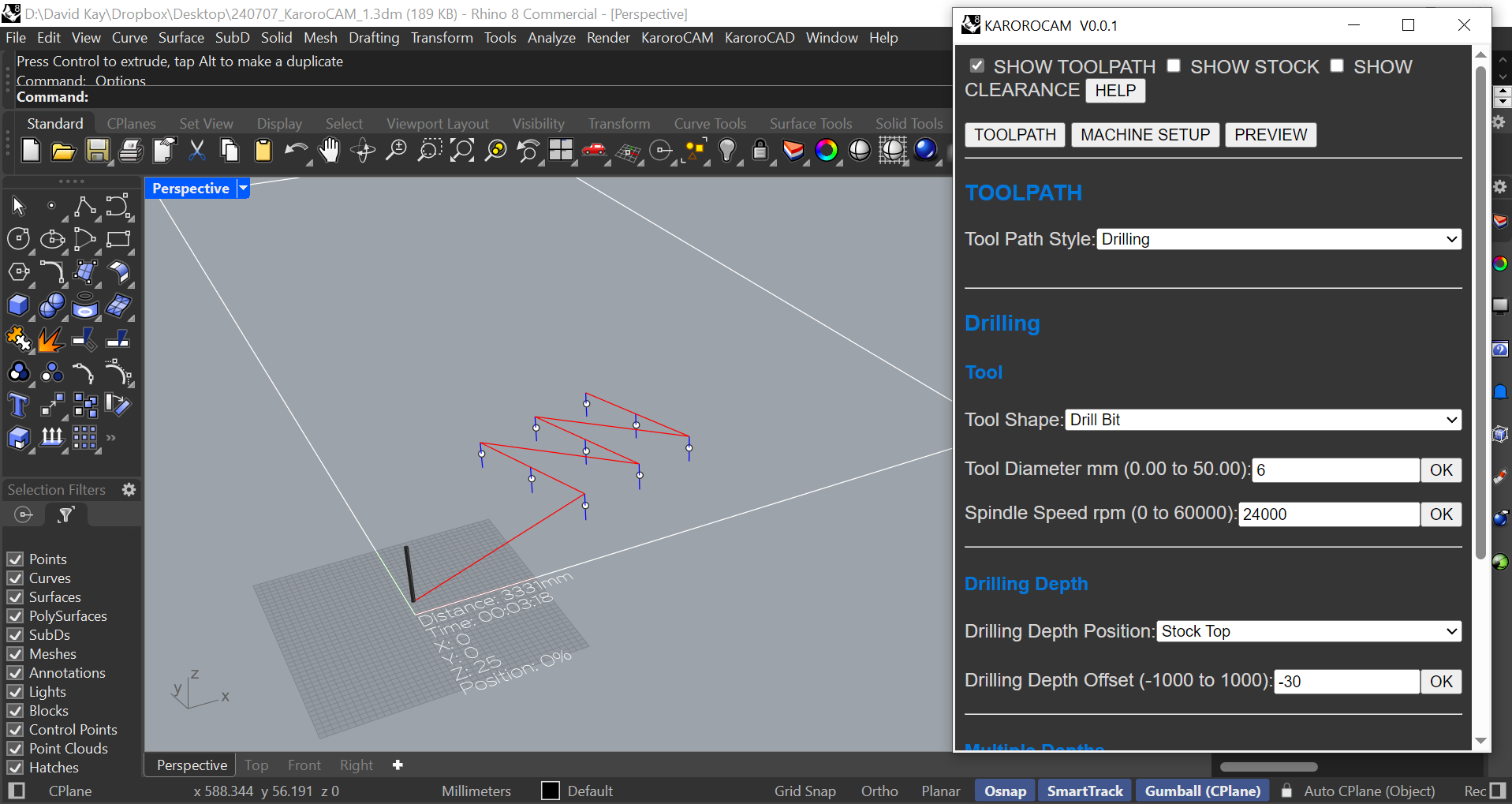Image resolution: width=1512 pixels, height=804 pixels.
Task: Click the MACHINE SETUP button
Action: click(x=1145, y=135)
